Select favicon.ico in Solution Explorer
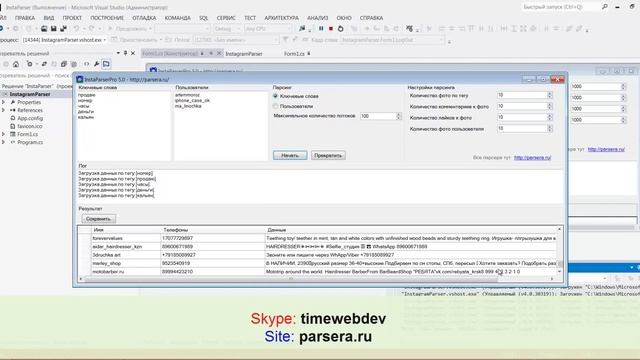 coord(29,127)
